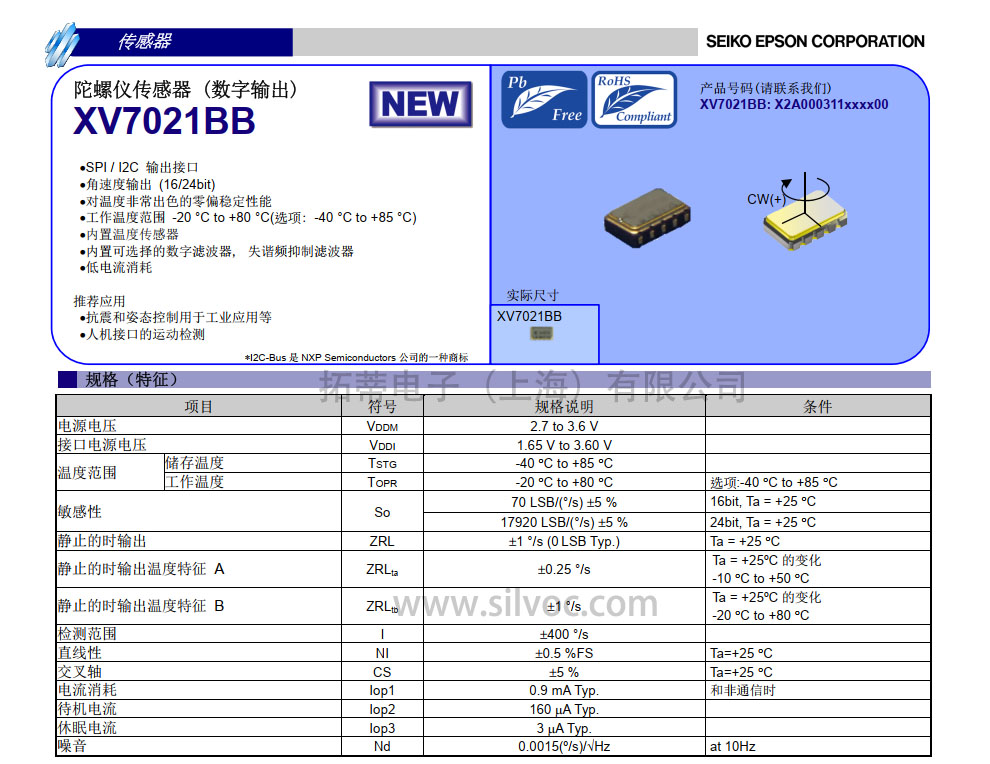990x764 pixels.
Task: Click the 内置温度传感器 bullet
Action: click(x=129, y=234)
